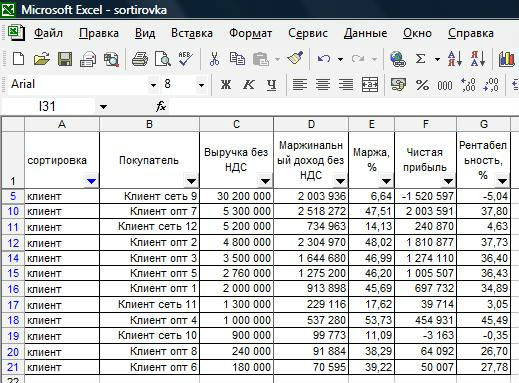Click the Redo arrow icon

[358, 59]
